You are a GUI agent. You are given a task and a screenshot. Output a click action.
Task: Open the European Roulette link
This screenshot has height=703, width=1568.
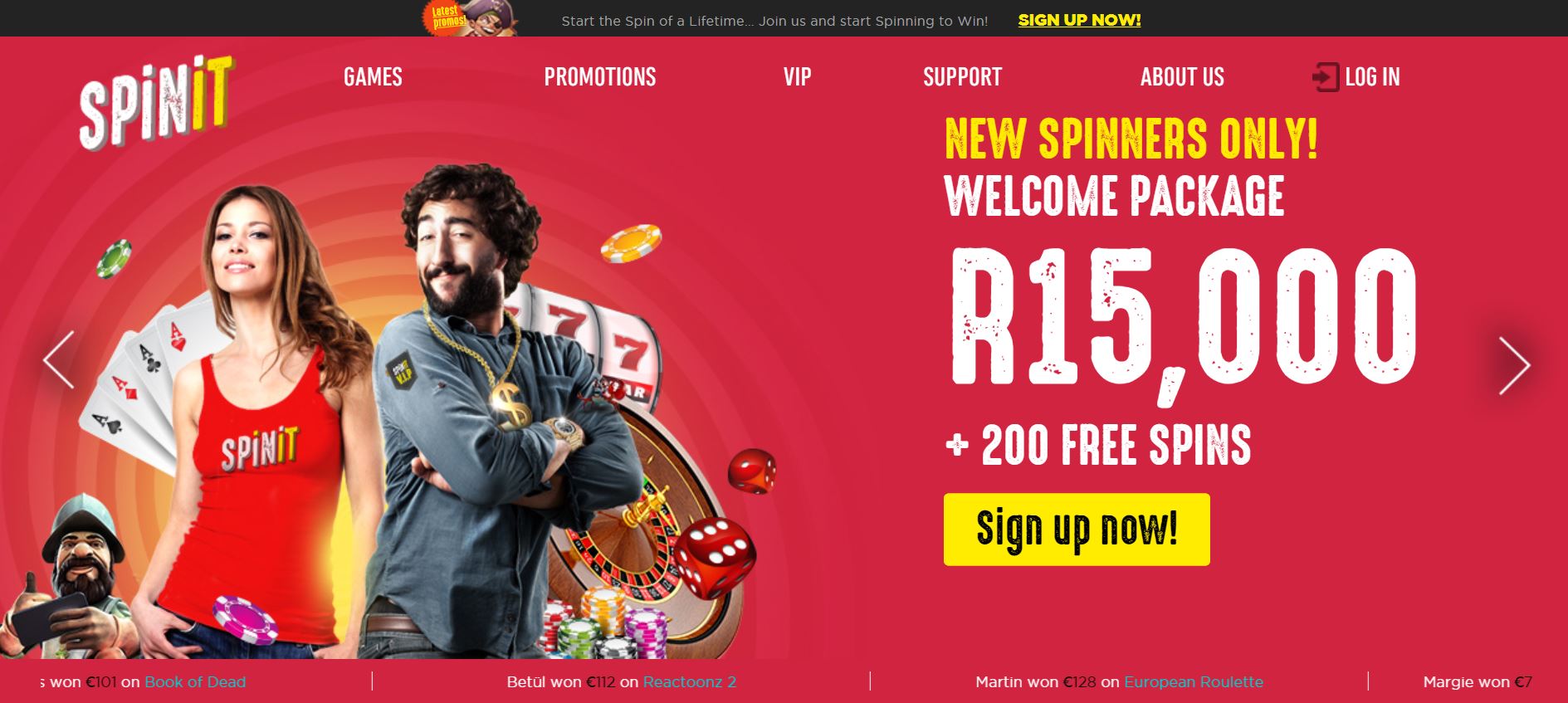(1193, 681)
